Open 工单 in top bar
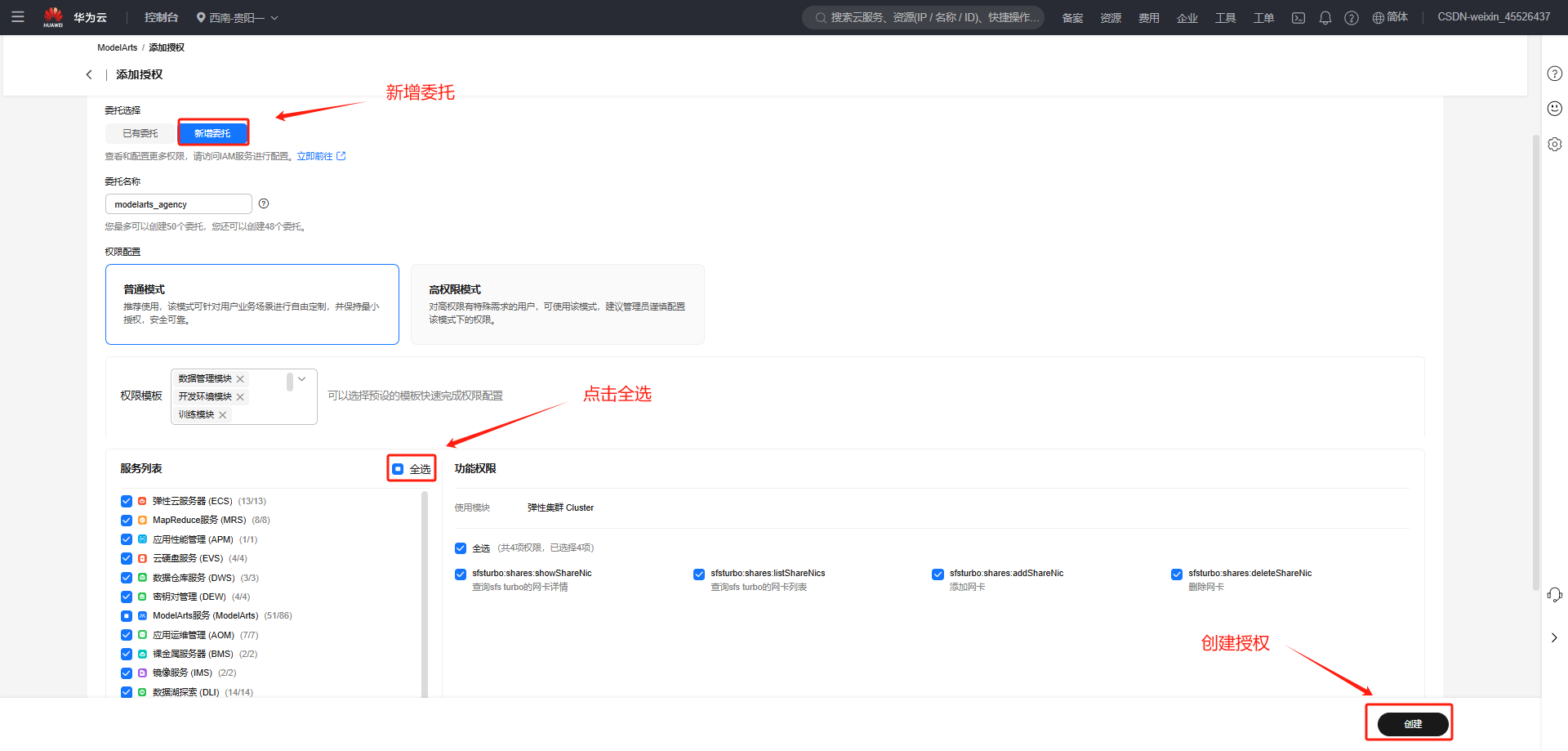 1263,18
